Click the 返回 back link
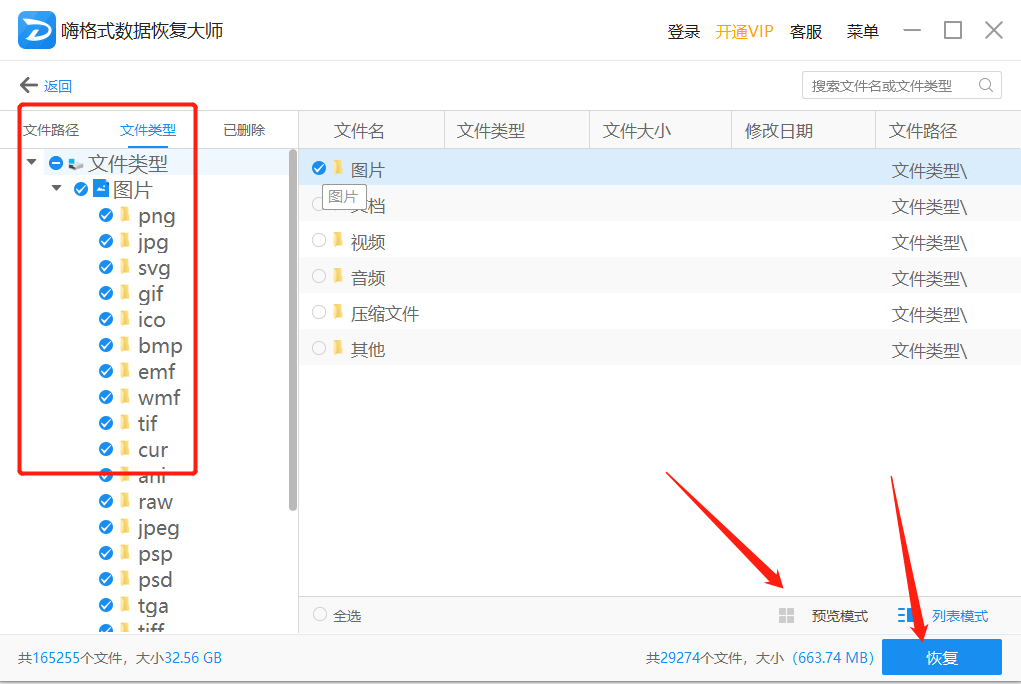 coord(58,86)
